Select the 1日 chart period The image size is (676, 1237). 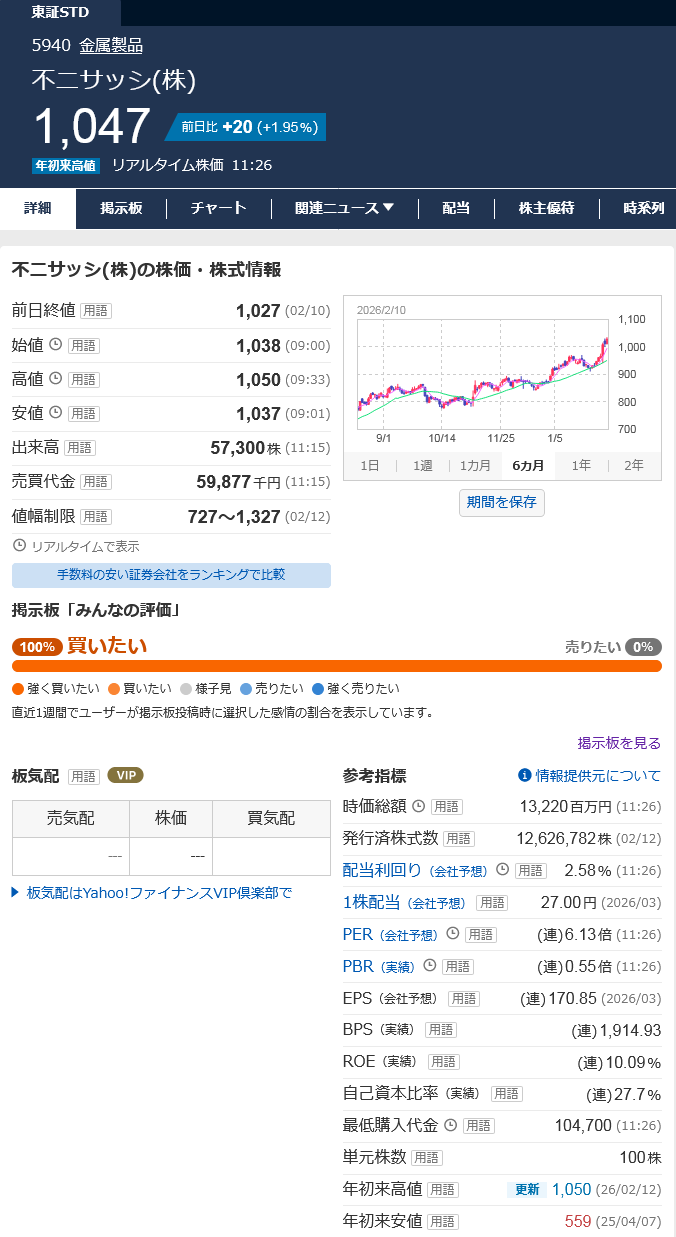369,466
